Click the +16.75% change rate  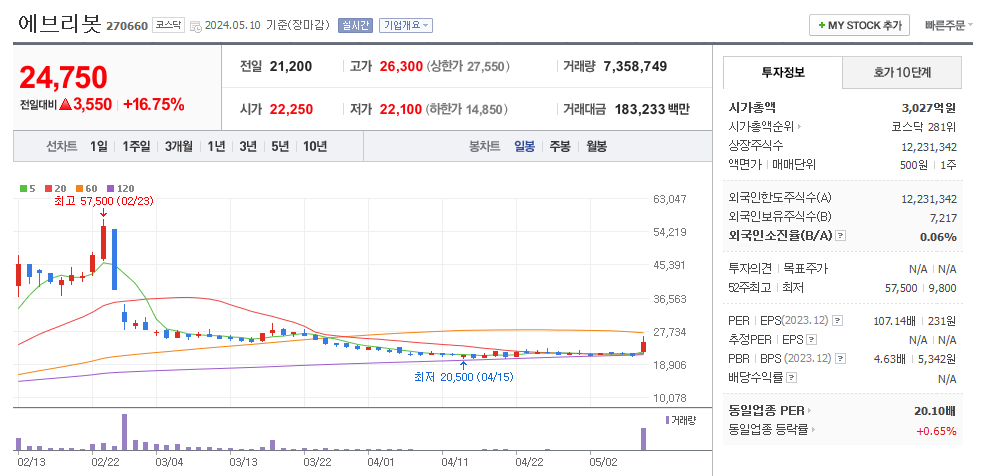pos(154,105)
